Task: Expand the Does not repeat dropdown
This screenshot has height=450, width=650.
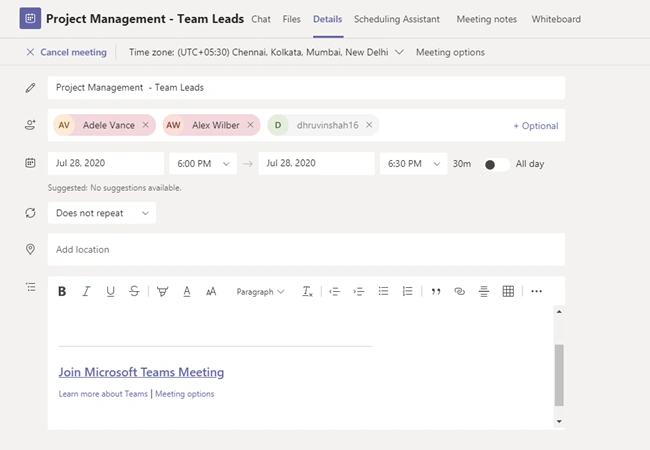Action: [102, 213]
